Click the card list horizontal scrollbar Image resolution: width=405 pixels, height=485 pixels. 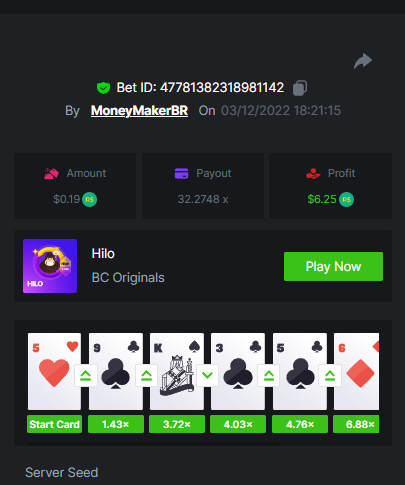[153, 444]
